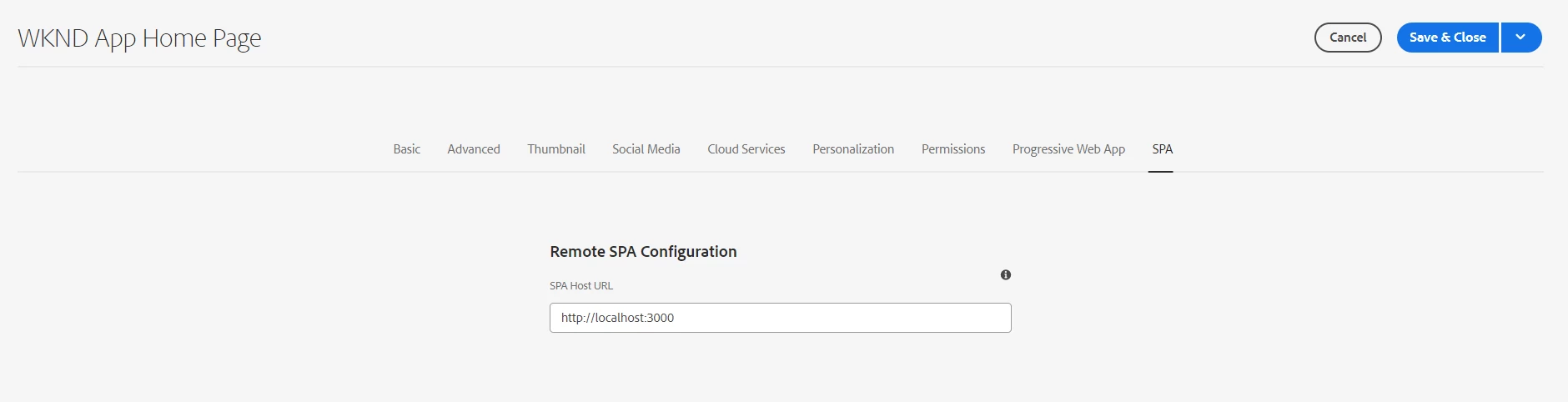Click the SPA tab
1568x402 pixels.
(1162, 149)
